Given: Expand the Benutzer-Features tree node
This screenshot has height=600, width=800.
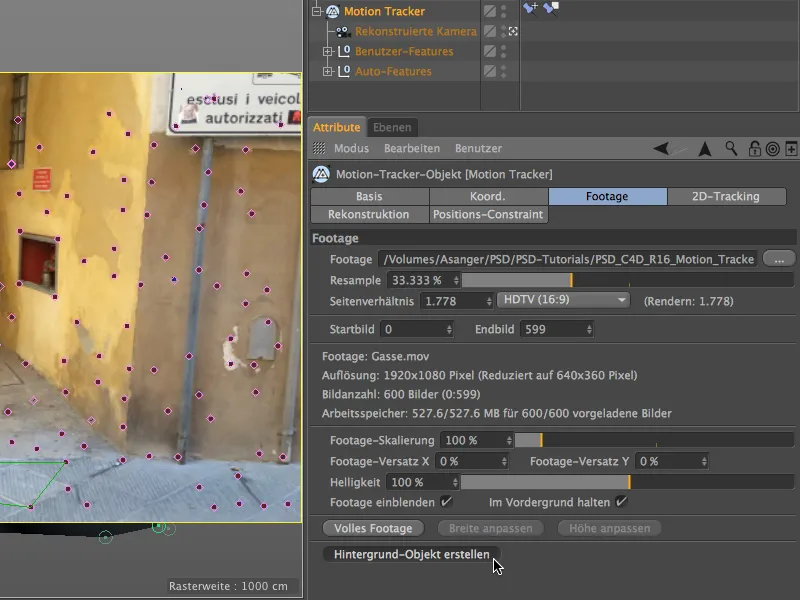Looking at the screenshot, I should pyautogui.click(x=327, y=52).
